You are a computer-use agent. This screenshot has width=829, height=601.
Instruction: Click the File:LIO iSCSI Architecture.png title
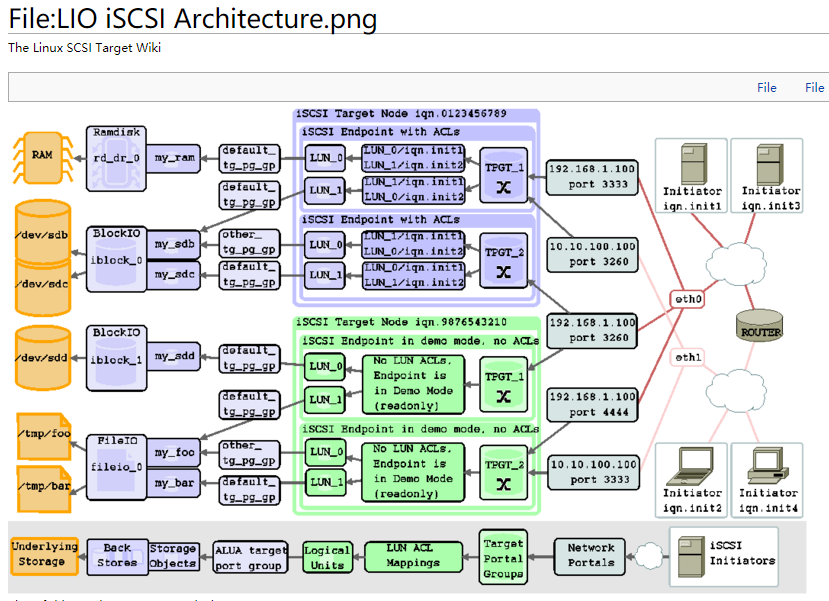tap(190, 19)
